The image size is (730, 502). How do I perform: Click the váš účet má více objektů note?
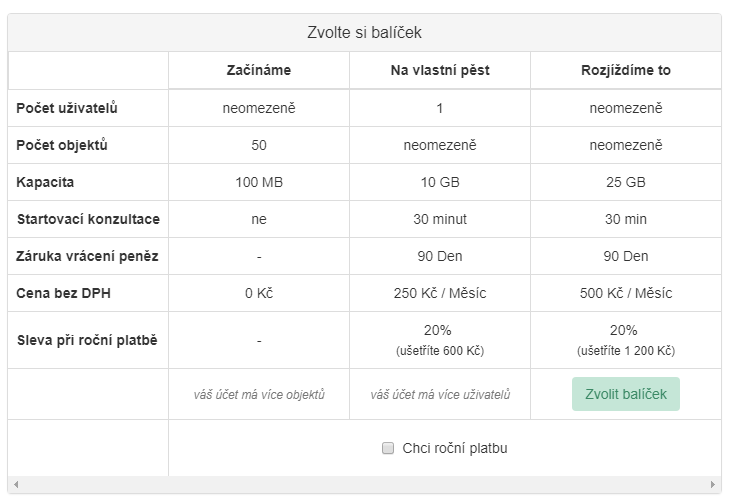[259, 395]
